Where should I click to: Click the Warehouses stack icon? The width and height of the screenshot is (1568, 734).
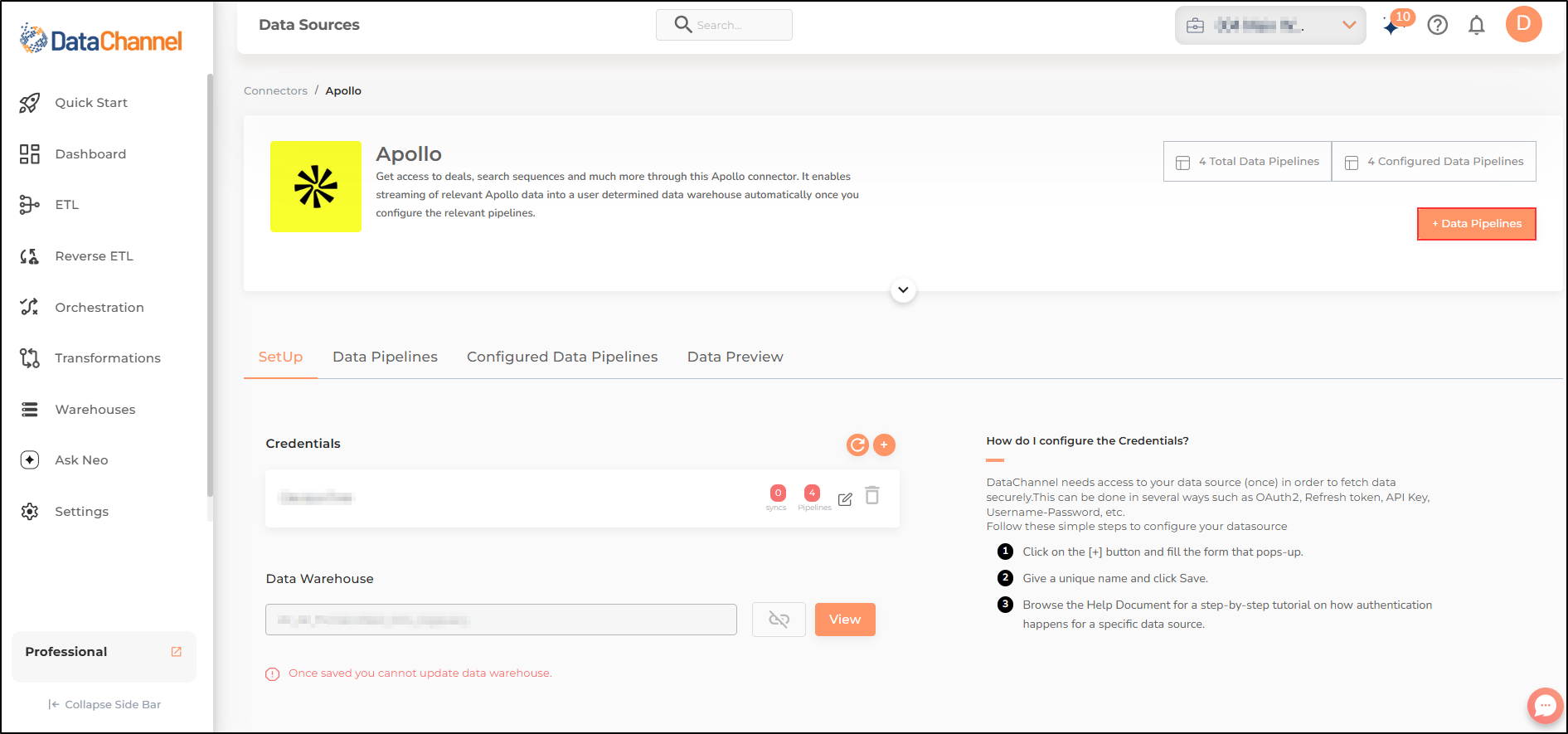tap(30, 410)
